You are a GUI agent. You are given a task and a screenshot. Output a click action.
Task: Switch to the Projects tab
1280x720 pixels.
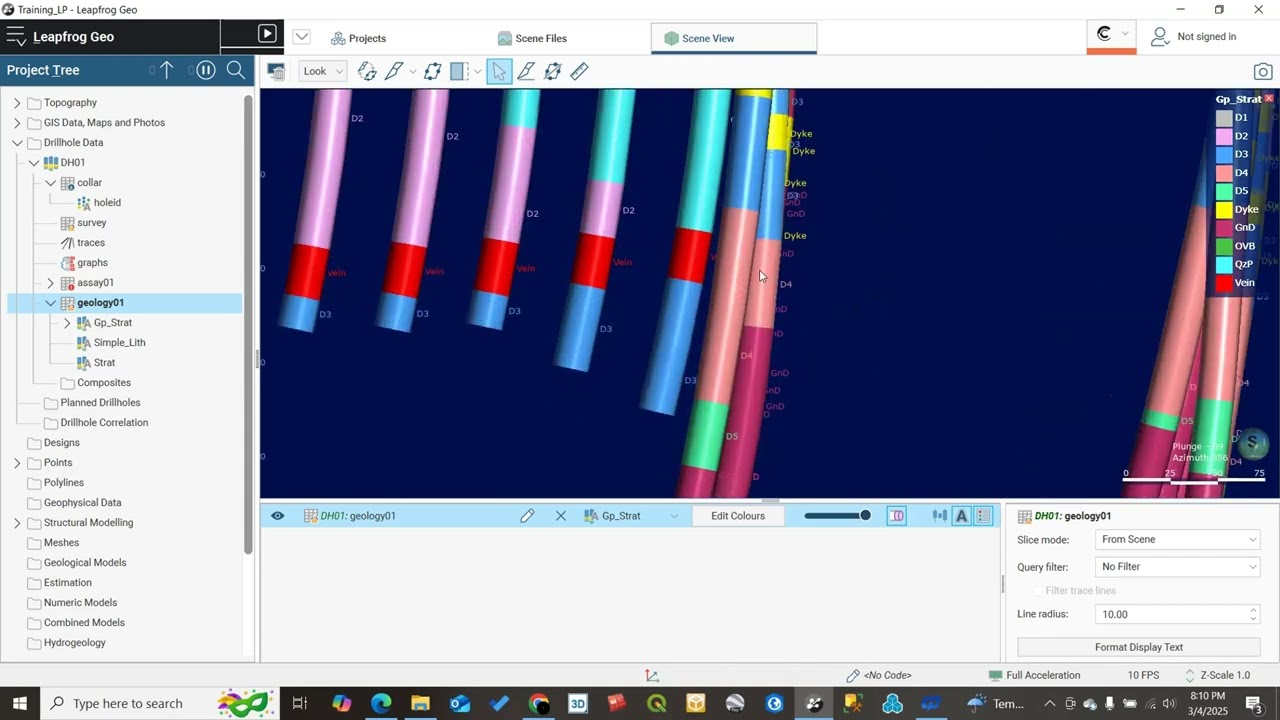358,38
